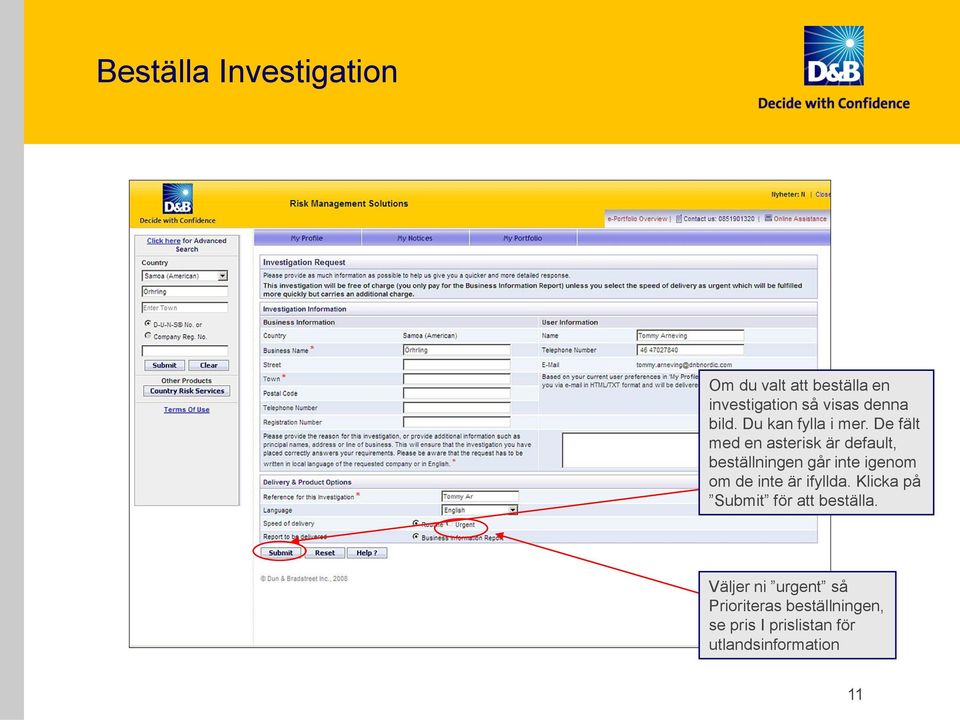Image resolution: width=960 pixels, height=720 pixels.
Task: Click the Street input field
Action: [x=456, y=364]
